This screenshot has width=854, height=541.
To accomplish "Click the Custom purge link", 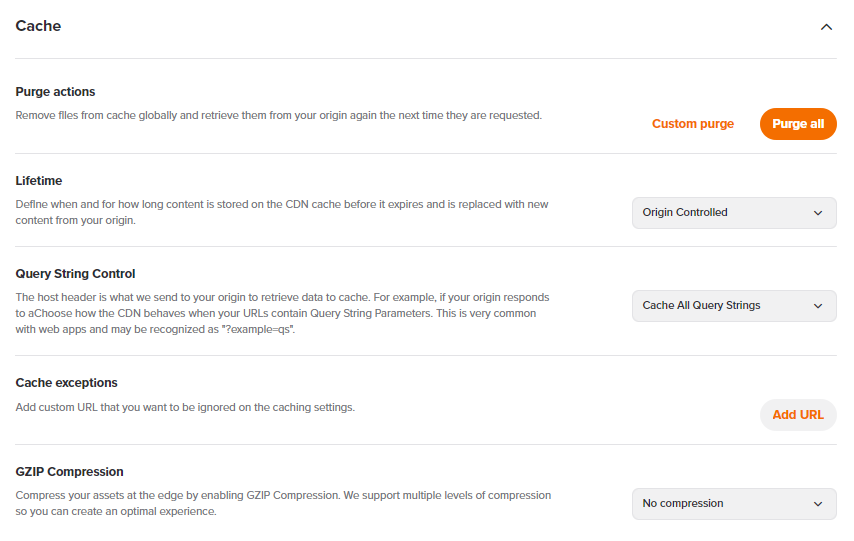I will (692, 124).
